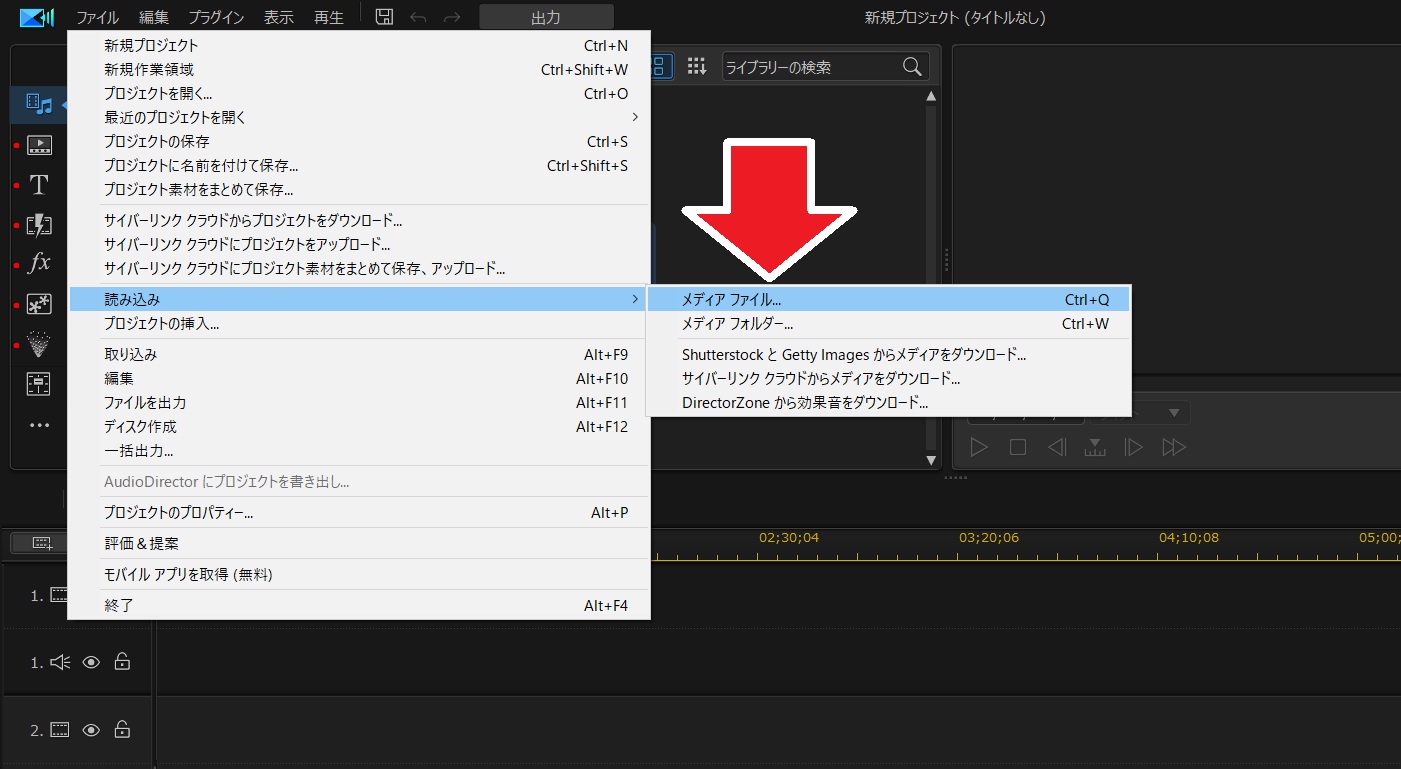Open the overlay room icon with stars
The image size is (1401, 769).
click(x=39, y=304)
